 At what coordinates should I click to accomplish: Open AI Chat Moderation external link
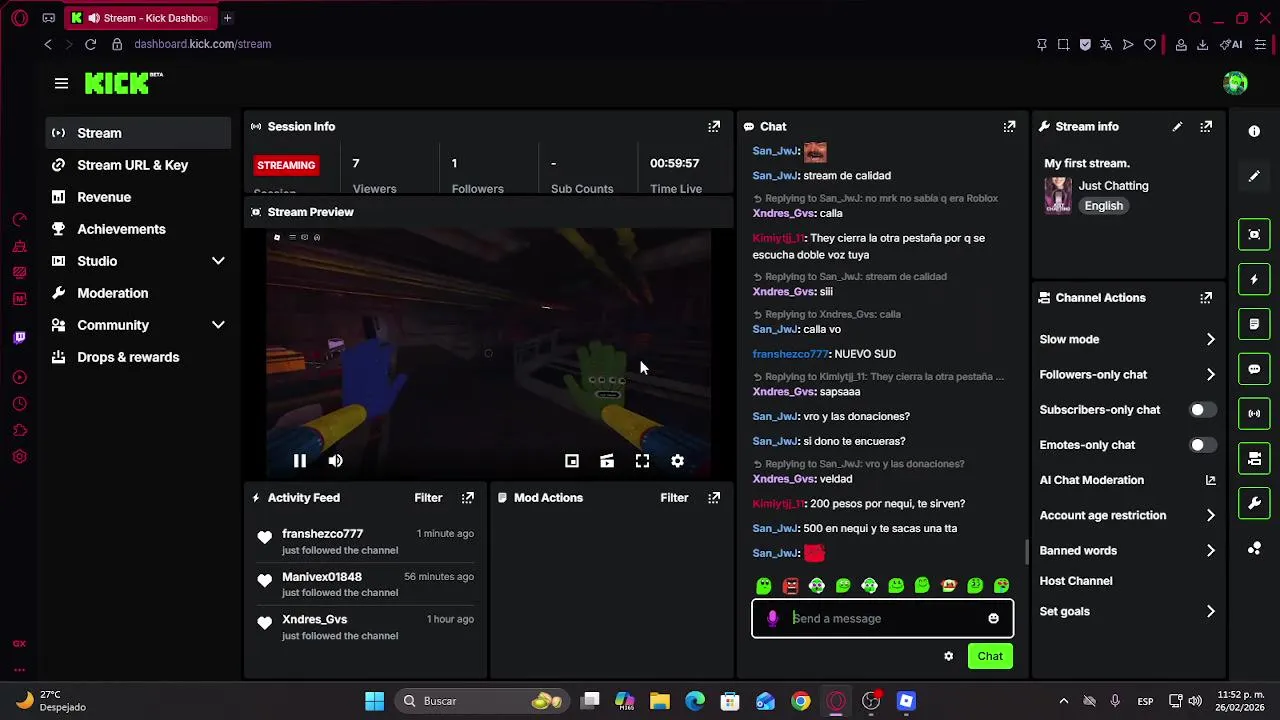pyautogui.click(x=1210, y=481)
